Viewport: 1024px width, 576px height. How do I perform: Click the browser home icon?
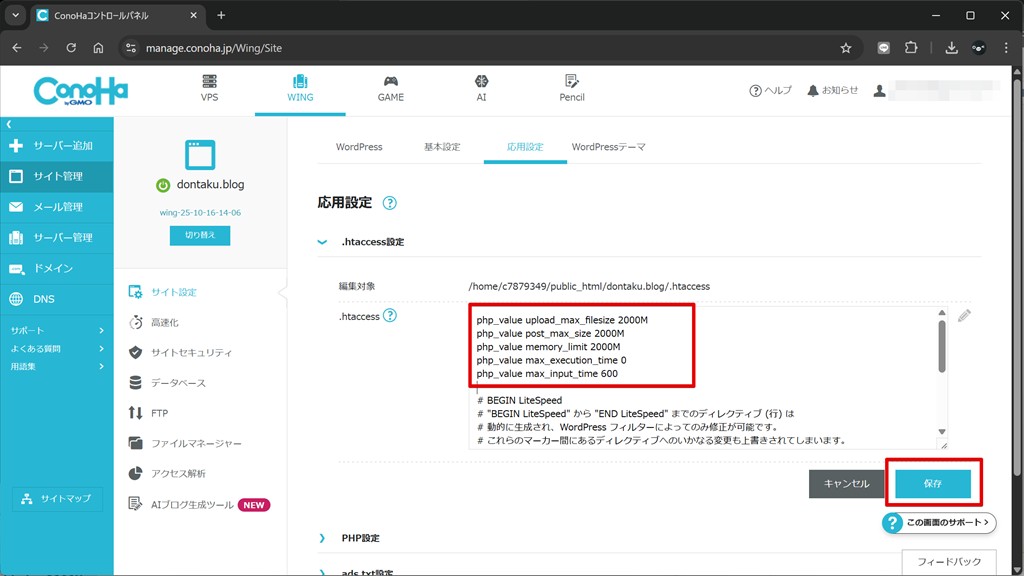tap(98, 48)
